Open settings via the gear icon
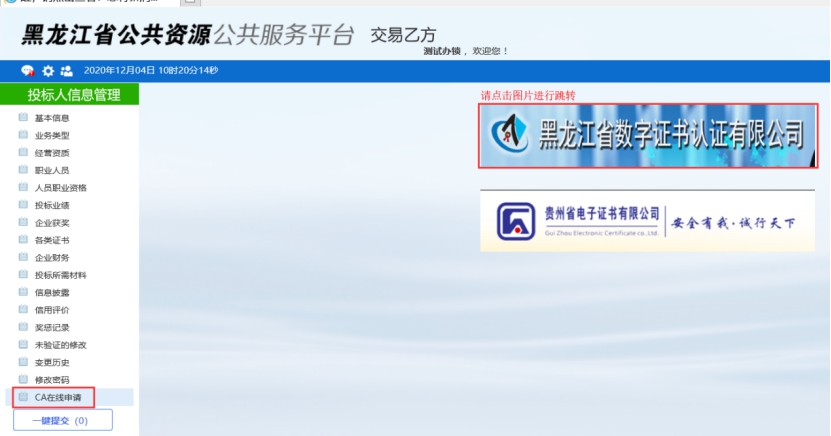Viewport: 831px width, 436px height. click(x=47, y=71)
